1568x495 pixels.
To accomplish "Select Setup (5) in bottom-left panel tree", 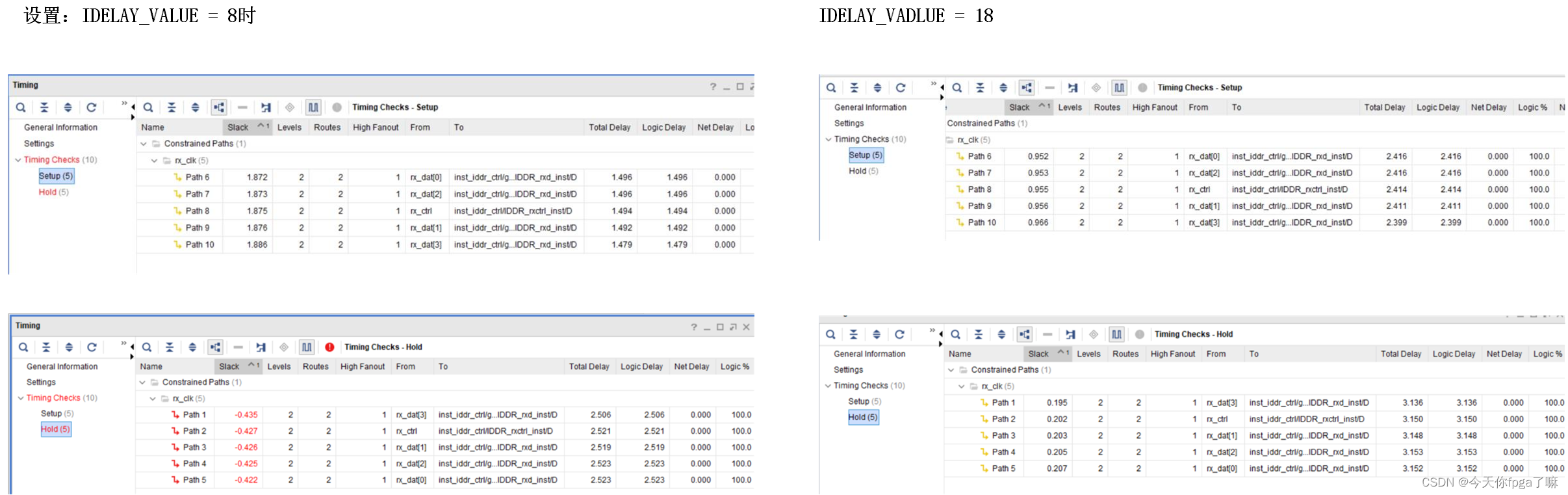I will click(x=57, y=414).
